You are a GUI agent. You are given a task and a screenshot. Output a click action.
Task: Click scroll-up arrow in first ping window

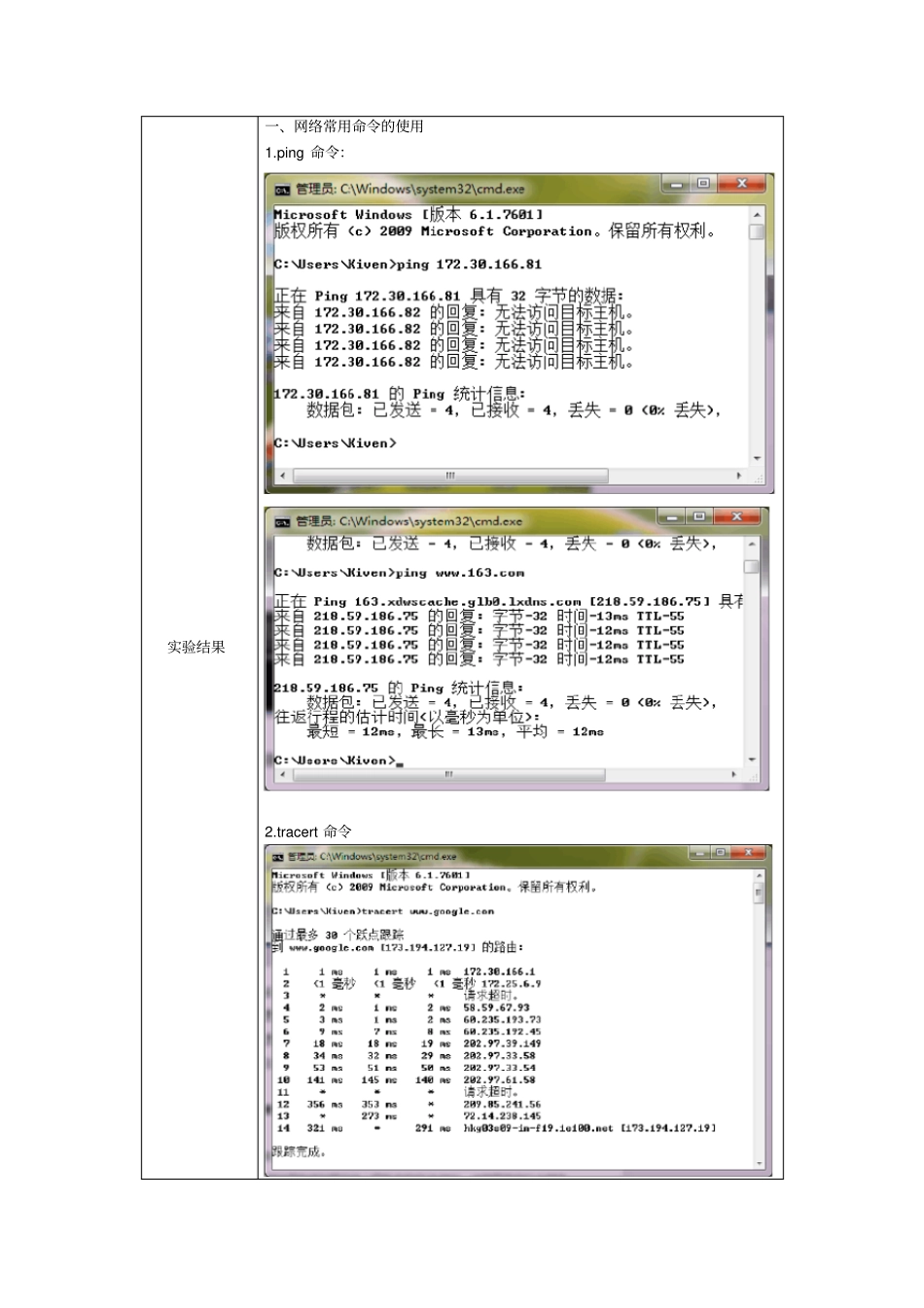(x=757, y=214)
